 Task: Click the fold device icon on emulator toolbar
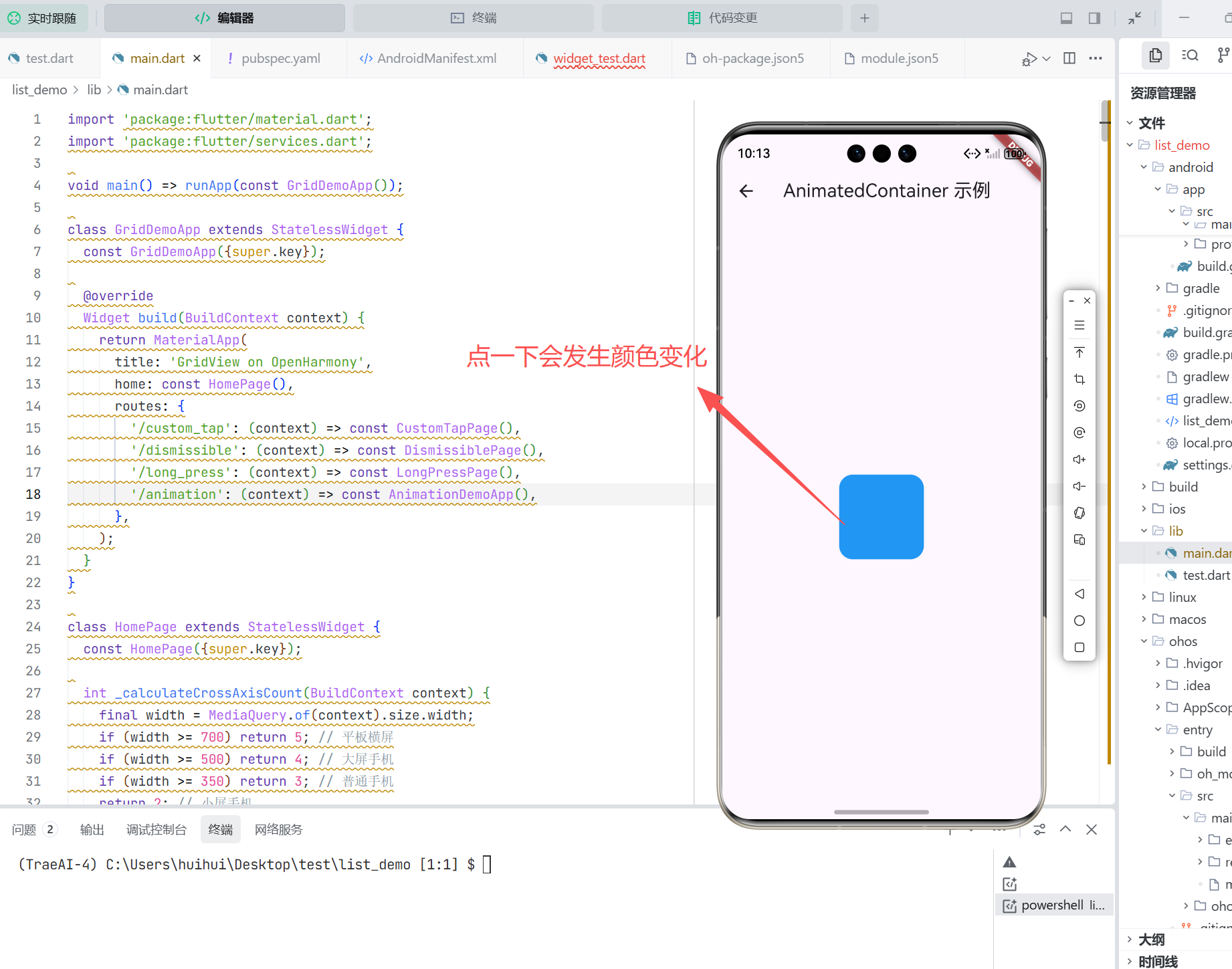pyautogui.click(x=1079, y=540)
